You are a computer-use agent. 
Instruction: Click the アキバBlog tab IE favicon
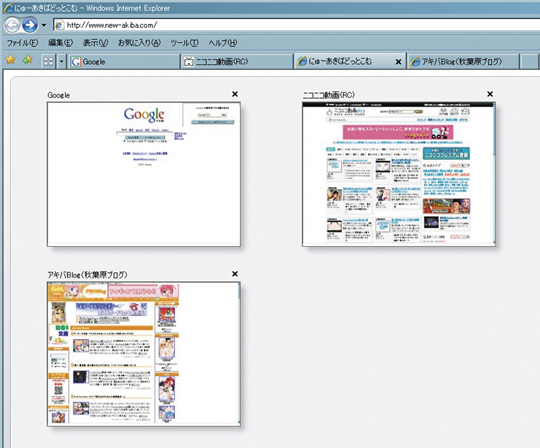tap(416, 62)
